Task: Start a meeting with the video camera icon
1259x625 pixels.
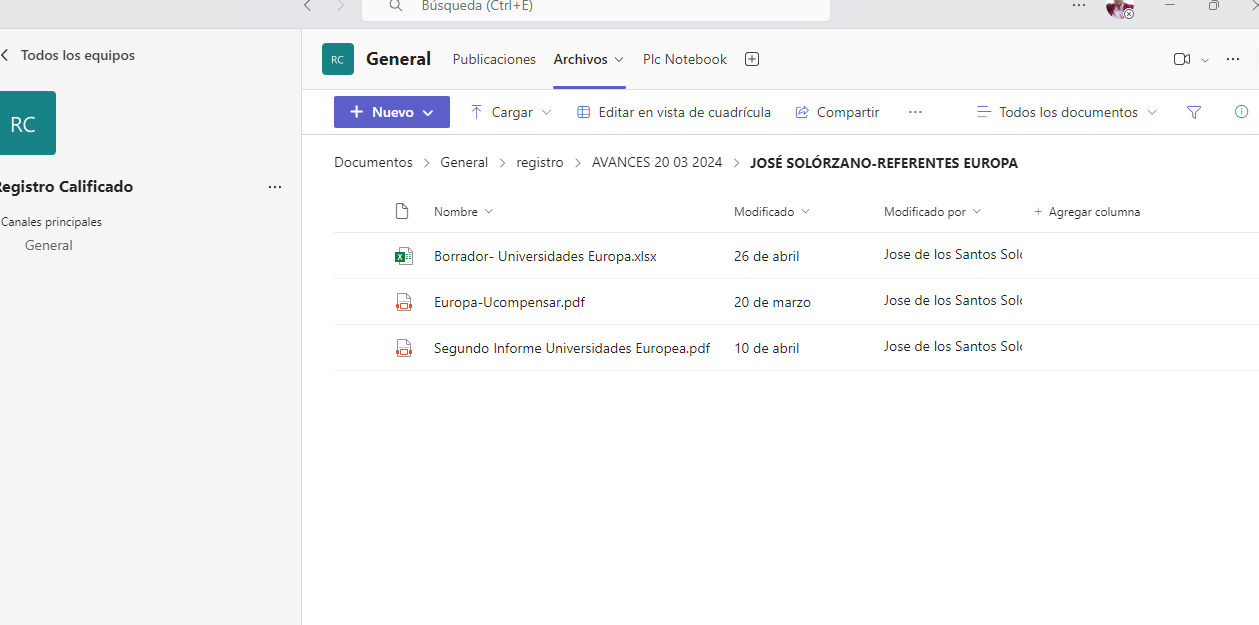Action: [1182, 59]
